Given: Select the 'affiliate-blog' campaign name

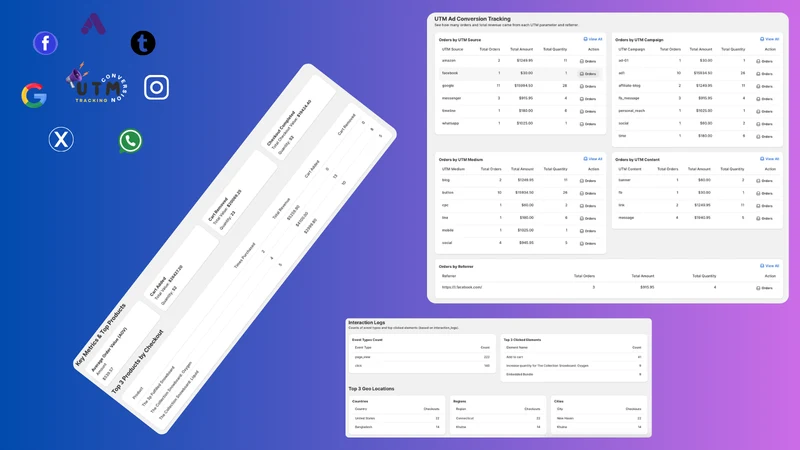Looking at the screenshot, I should coord(629,86).
